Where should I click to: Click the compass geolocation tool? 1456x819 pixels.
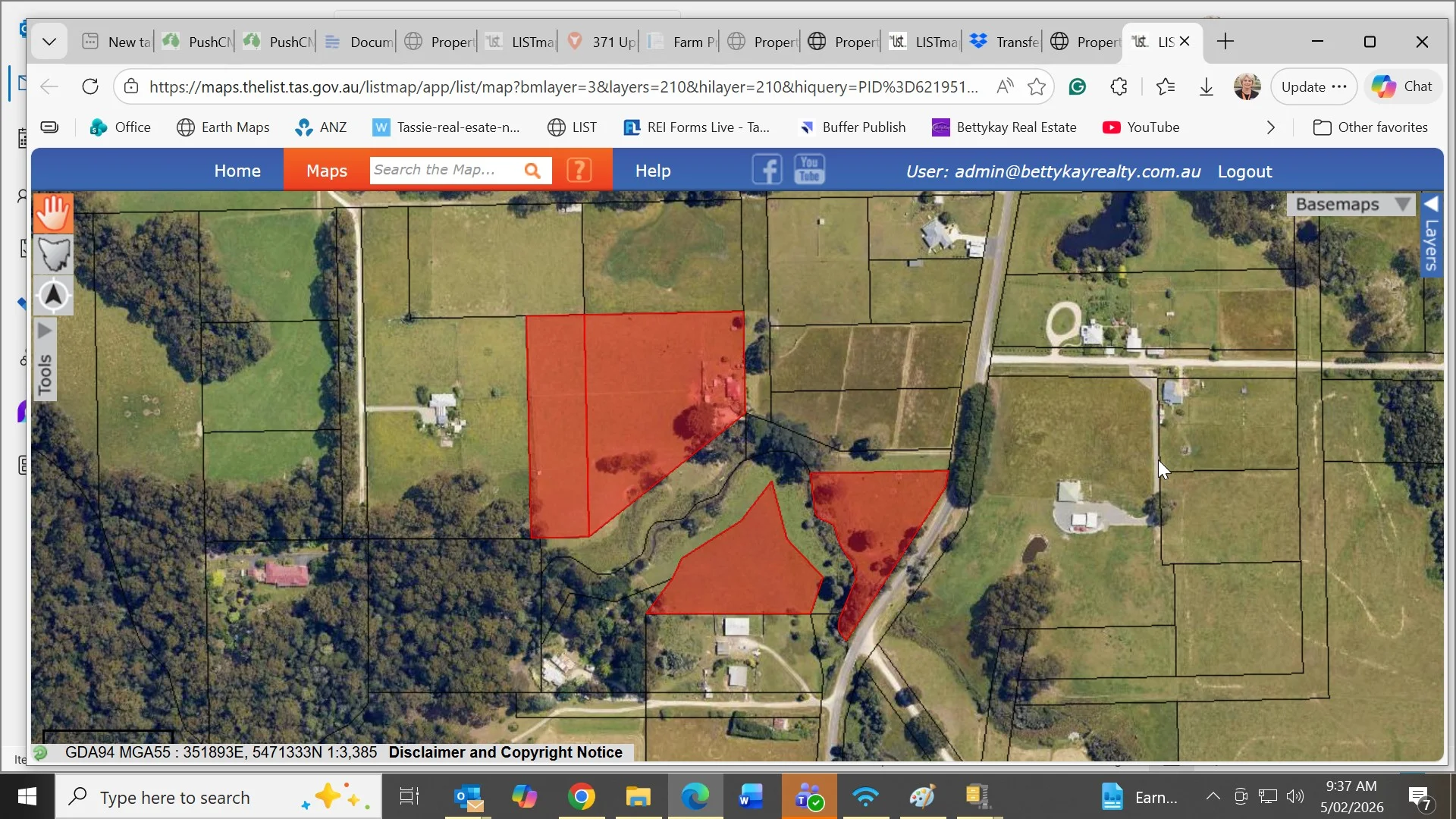click(x=52, y=296)
